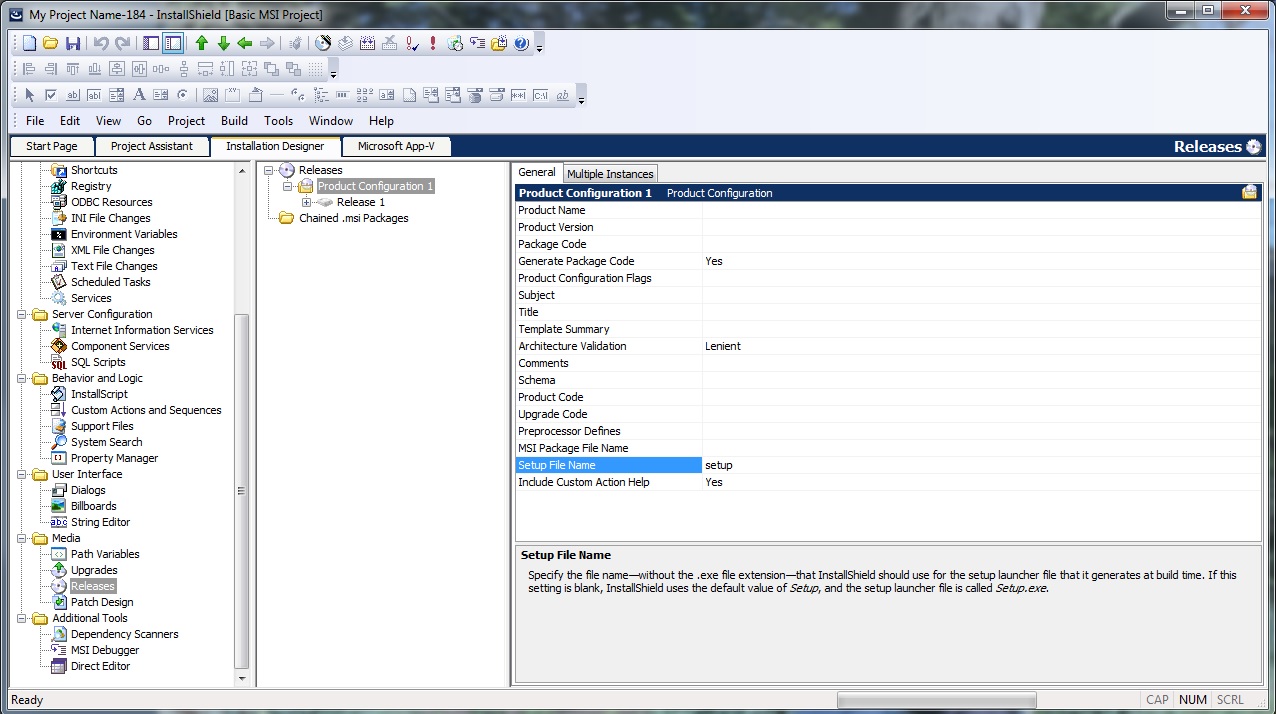This screenshot has width=1276, height=714.
Task: Click the left tree scrollbar up arrow
Action: click(x=242, y=171)
